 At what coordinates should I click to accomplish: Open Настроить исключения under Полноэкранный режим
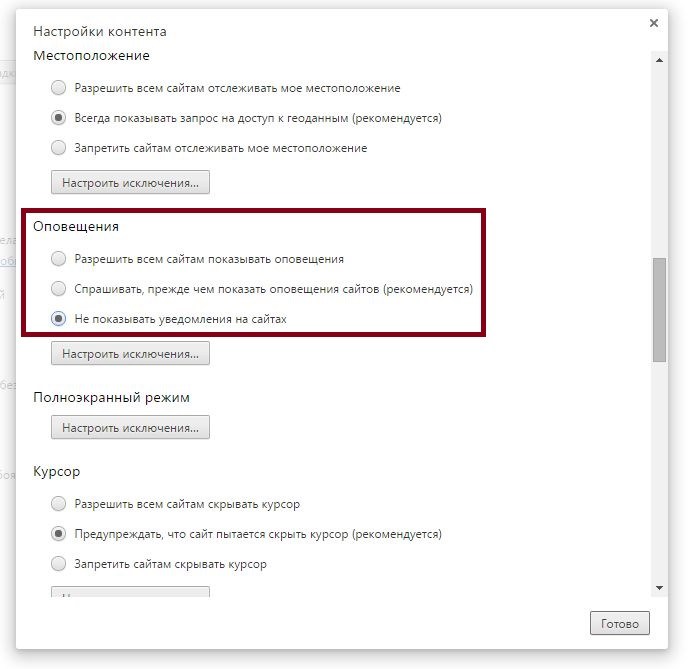coord(130,427)
